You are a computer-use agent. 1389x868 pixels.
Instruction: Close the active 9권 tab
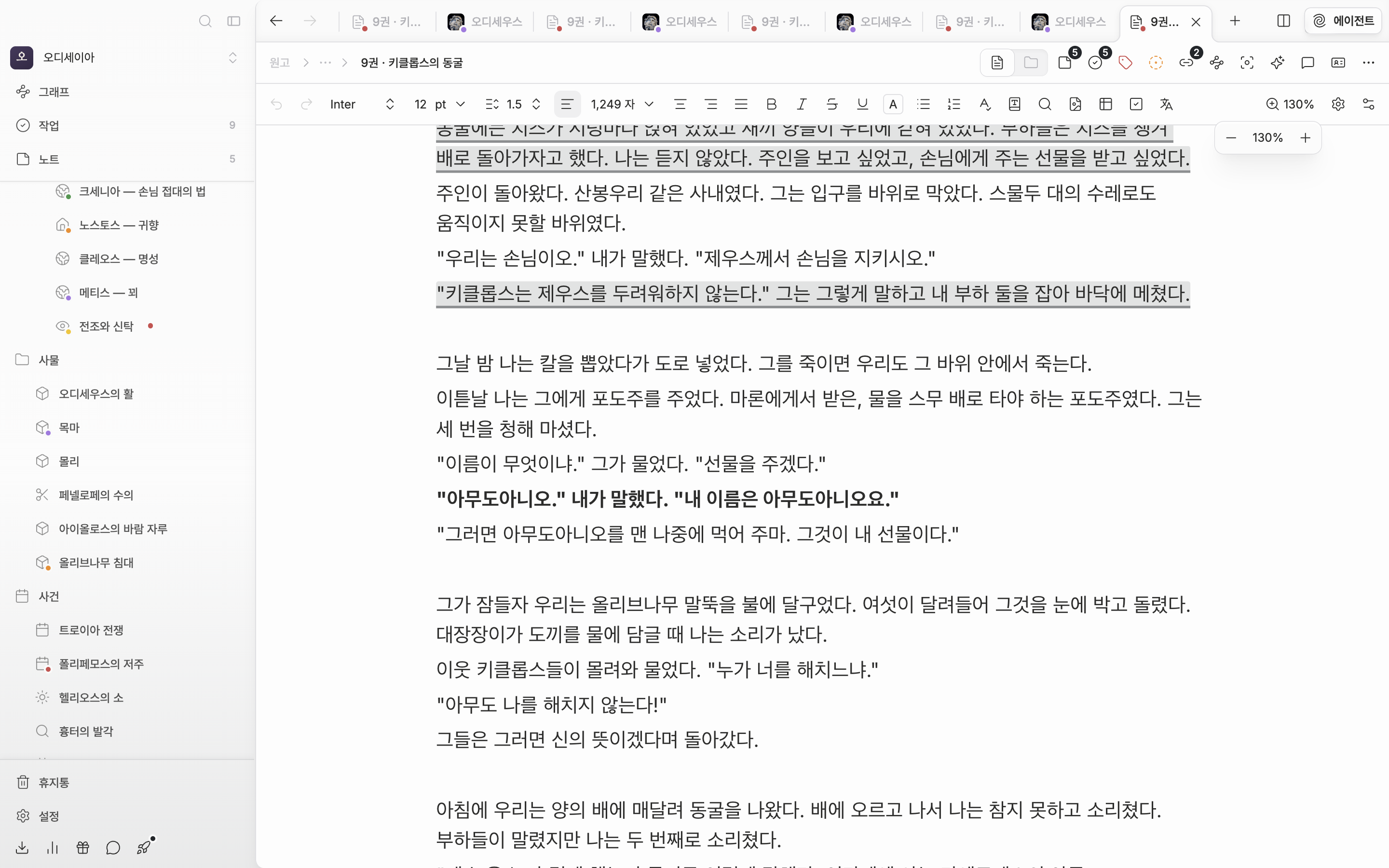1196,22
